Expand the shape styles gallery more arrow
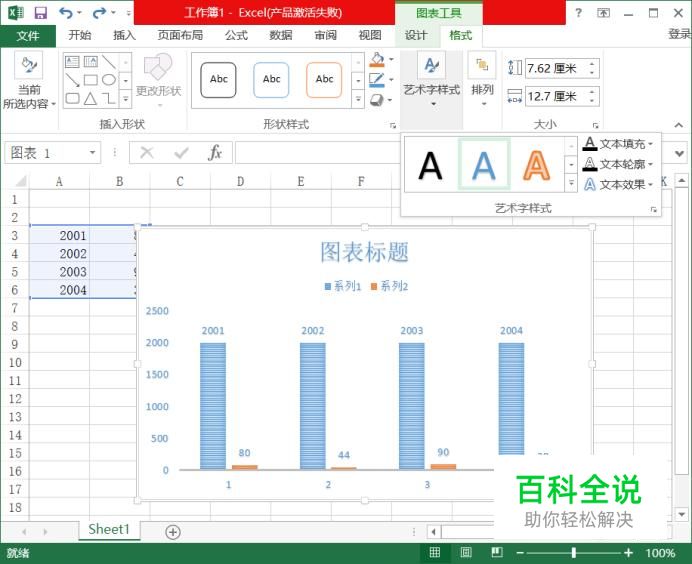The height and width of the screenshot is (564, 692). (358, 99)
